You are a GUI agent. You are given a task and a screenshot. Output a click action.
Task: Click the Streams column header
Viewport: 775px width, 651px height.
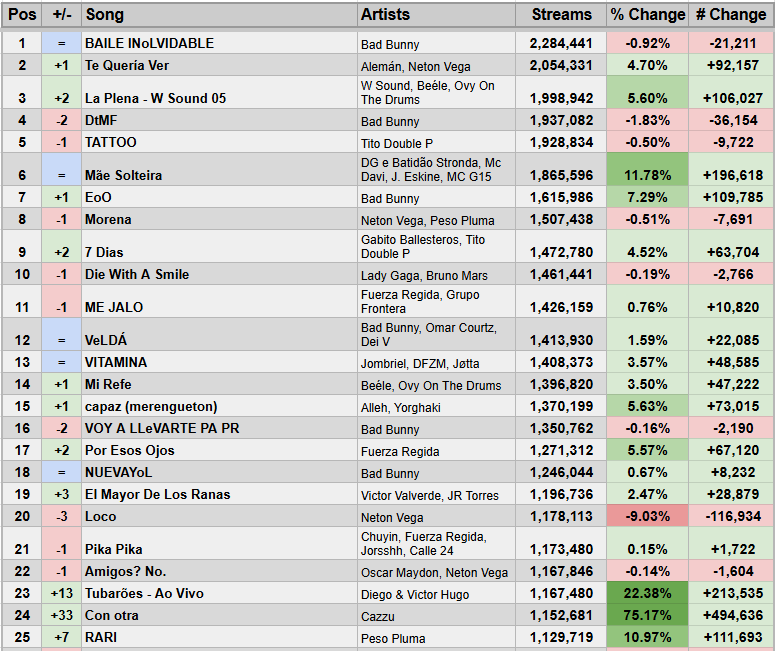pyautogui.click(x=561, y=15)
